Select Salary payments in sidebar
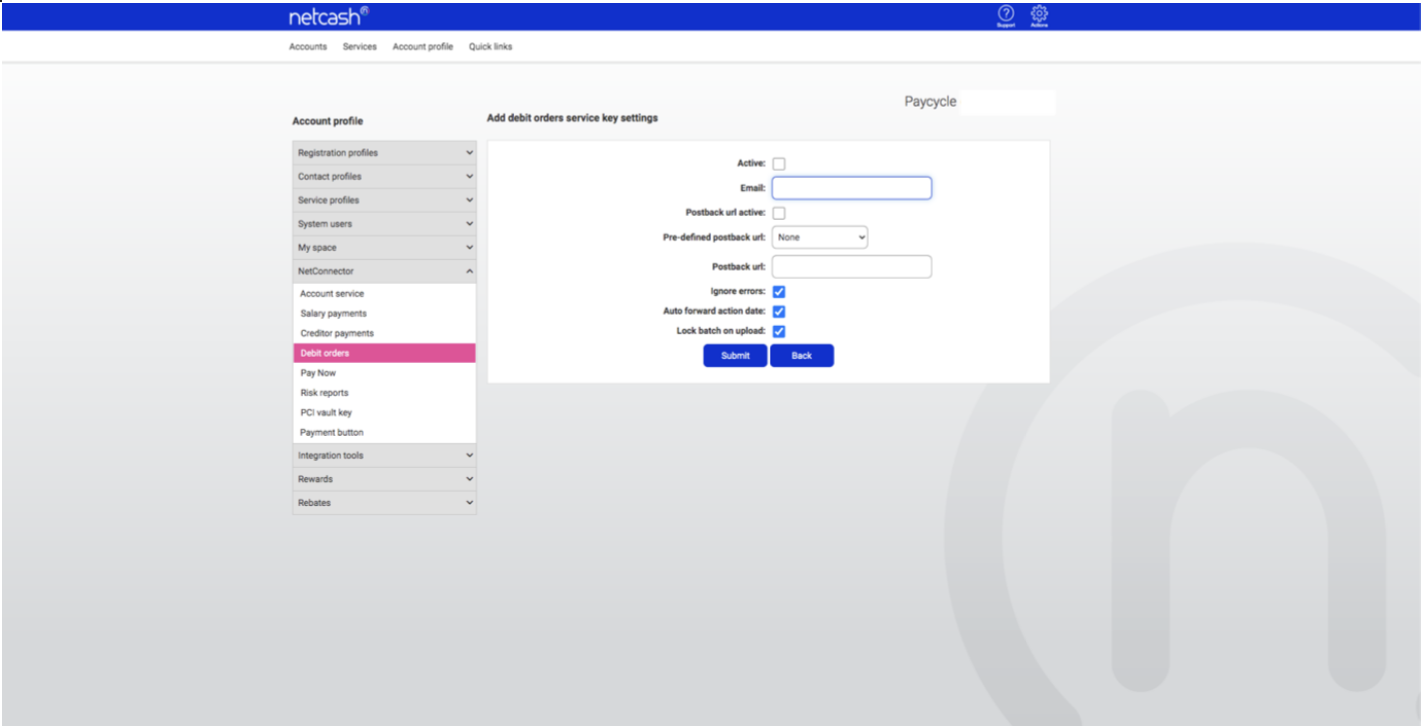1422x728 pixels. point(333,314)
